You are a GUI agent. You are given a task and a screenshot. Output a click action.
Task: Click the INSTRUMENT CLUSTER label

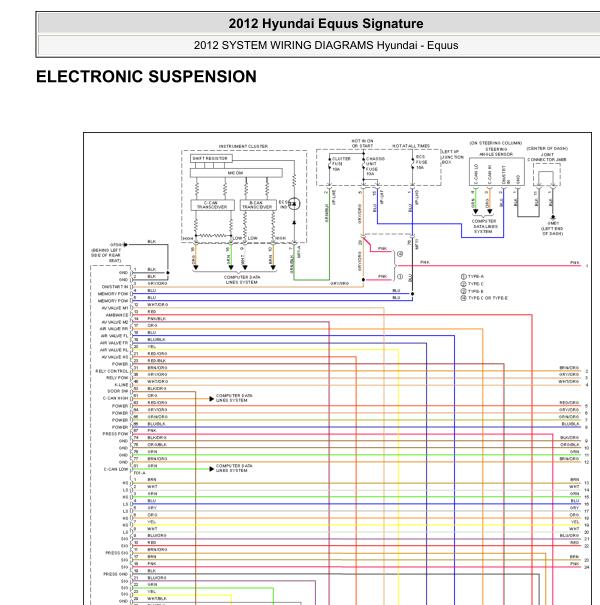[243, 146]
